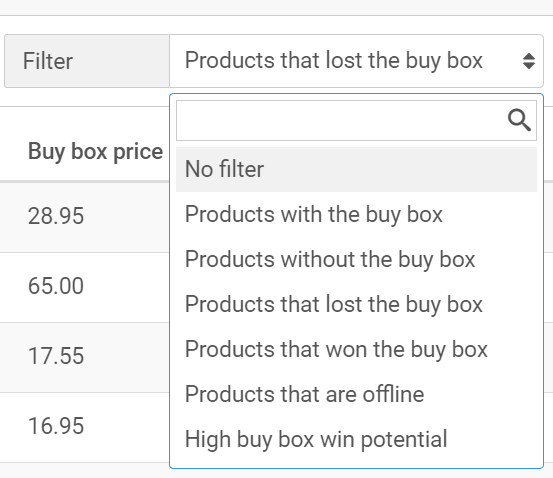Screen dimensions: 553x478
Task: Sort by the Buy box price column
Action: 95,152
